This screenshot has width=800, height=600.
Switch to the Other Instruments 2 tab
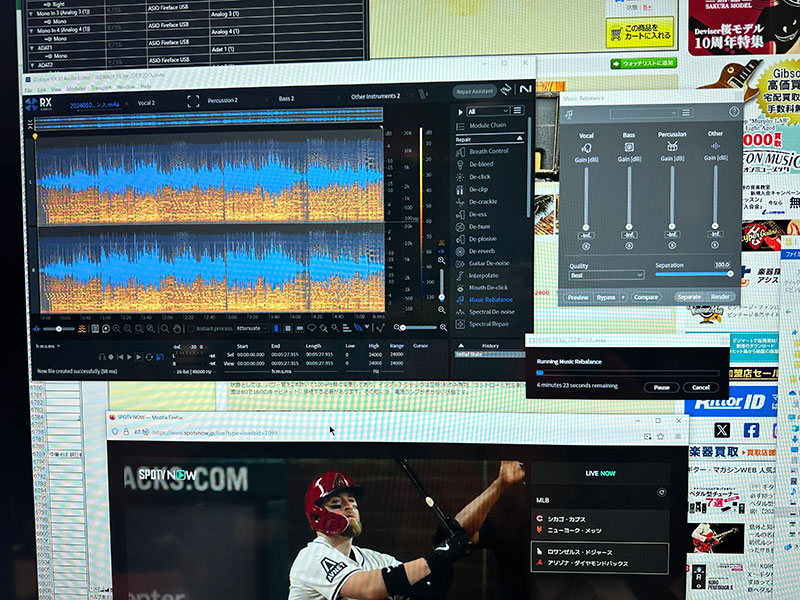pyautogui.click(x=375, y=96)
